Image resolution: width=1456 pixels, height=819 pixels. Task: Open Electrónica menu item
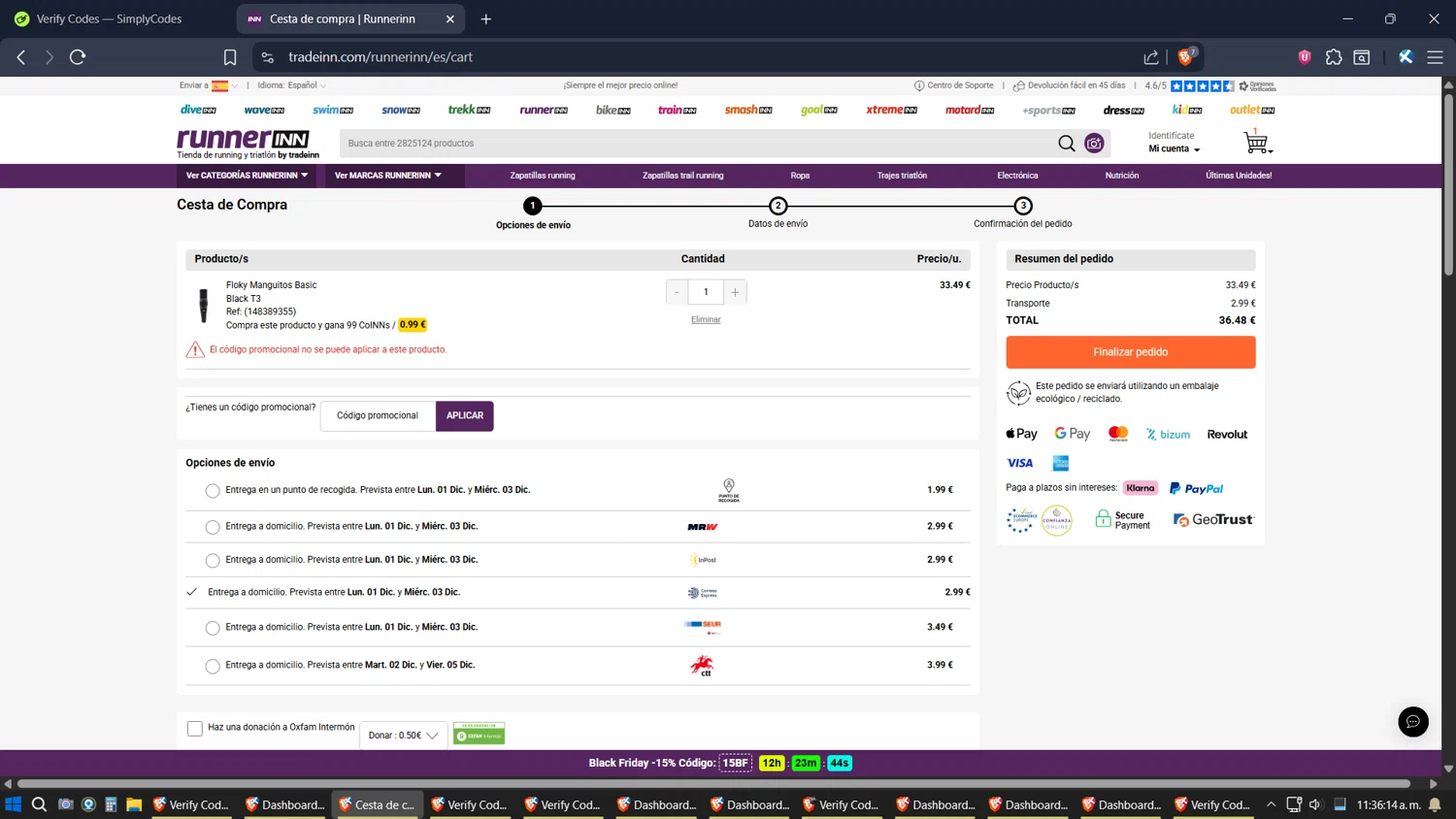pyautogui.click(x=1017, y=176)
